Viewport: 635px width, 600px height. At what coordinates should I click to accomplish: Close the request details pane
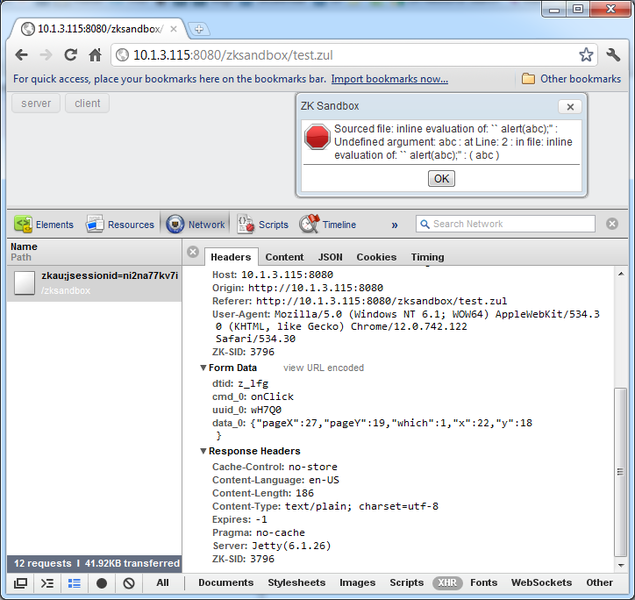pyautogui.click(x=193, y=252)
